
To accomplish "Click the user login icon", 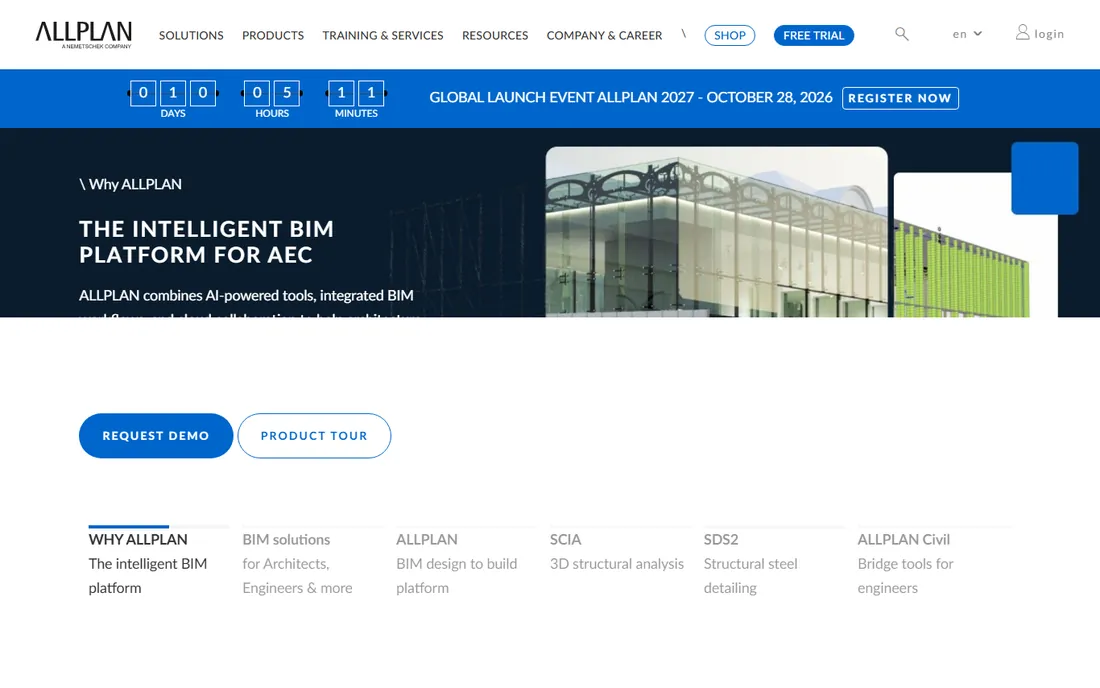I will pos(1022,32).
